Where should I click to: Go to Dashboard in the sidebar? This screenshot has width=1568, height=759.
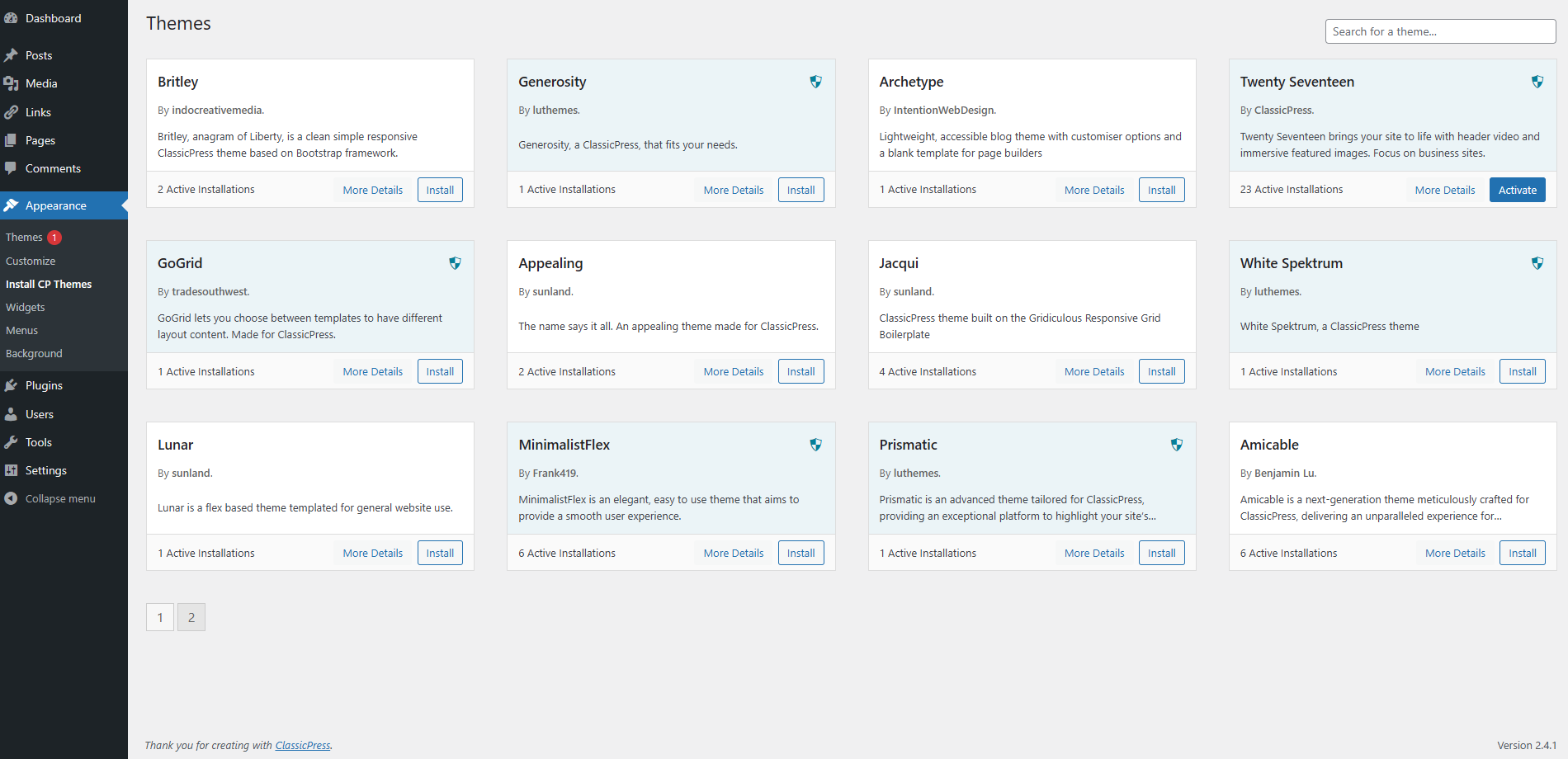coord(64,18)
